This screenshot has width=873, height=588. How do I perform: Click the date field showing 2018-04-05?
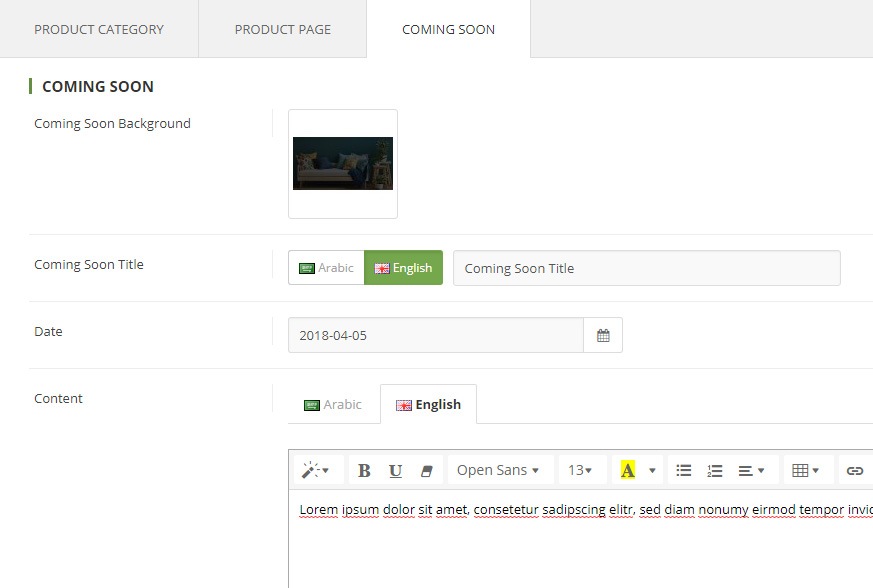click(x=436, y=335)
